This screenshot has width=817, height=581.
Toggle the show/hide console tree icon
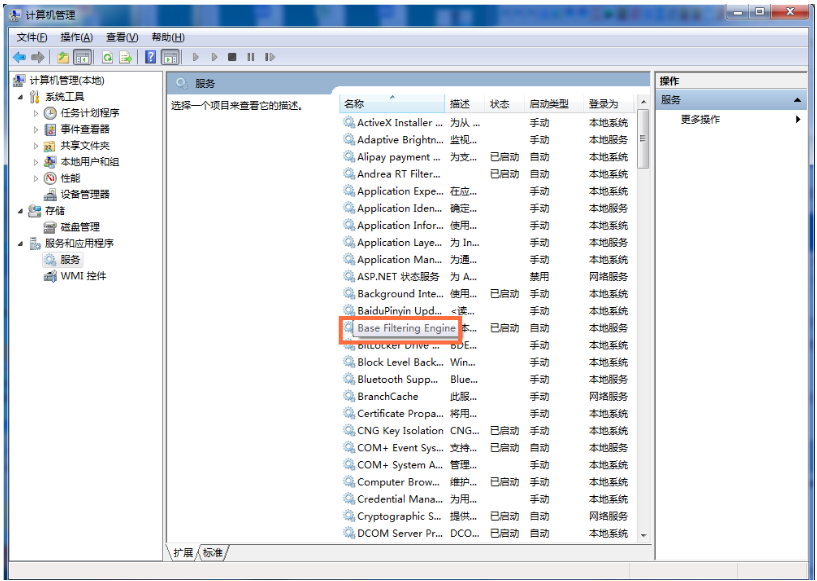(82, 57)
